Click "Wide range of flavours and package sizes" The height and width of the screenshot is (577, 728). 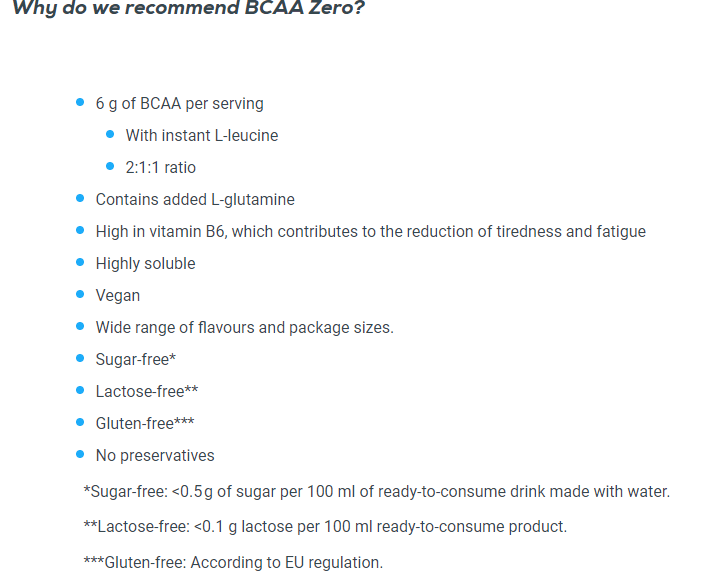[x=244, y=327]
